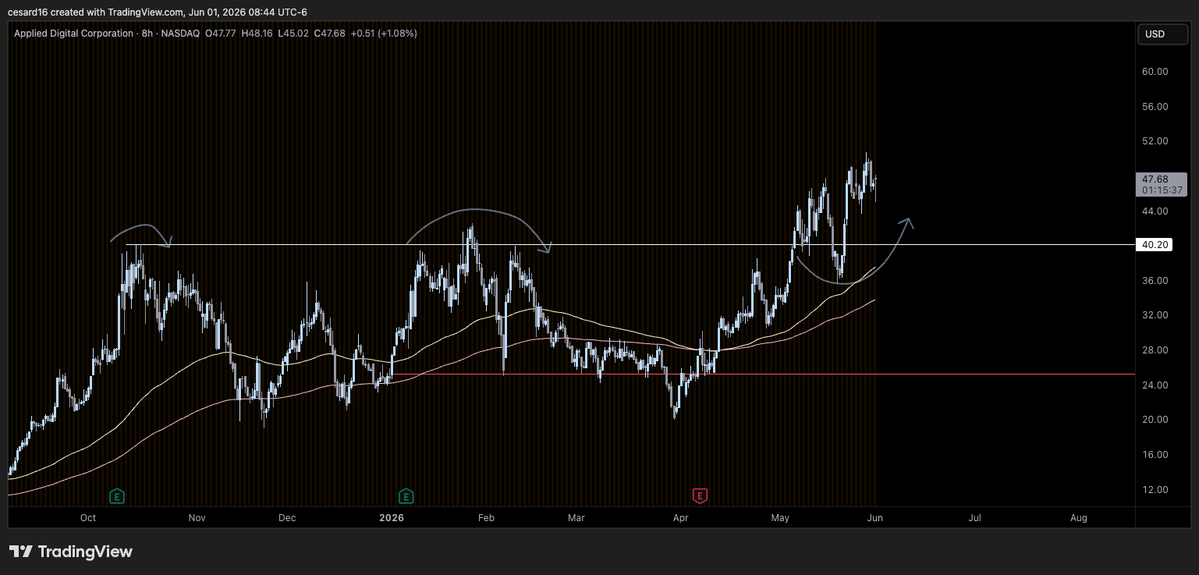Click the cesard16 author caption at top

[x=158, y=12]
